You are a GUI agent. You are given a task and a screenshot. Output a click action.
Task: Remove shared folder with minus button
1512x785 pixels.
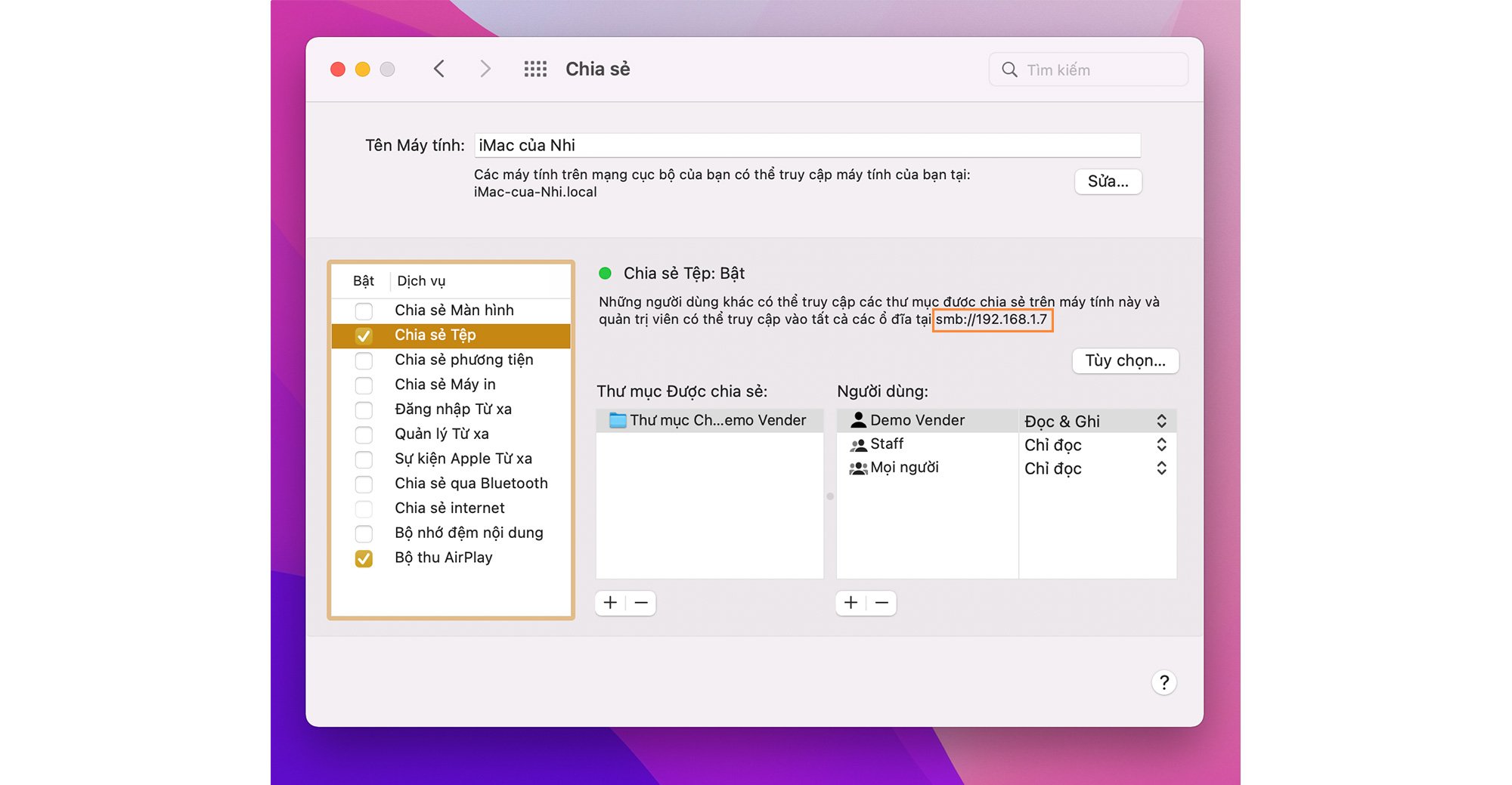pyautogui.click(x=641, y=603)
